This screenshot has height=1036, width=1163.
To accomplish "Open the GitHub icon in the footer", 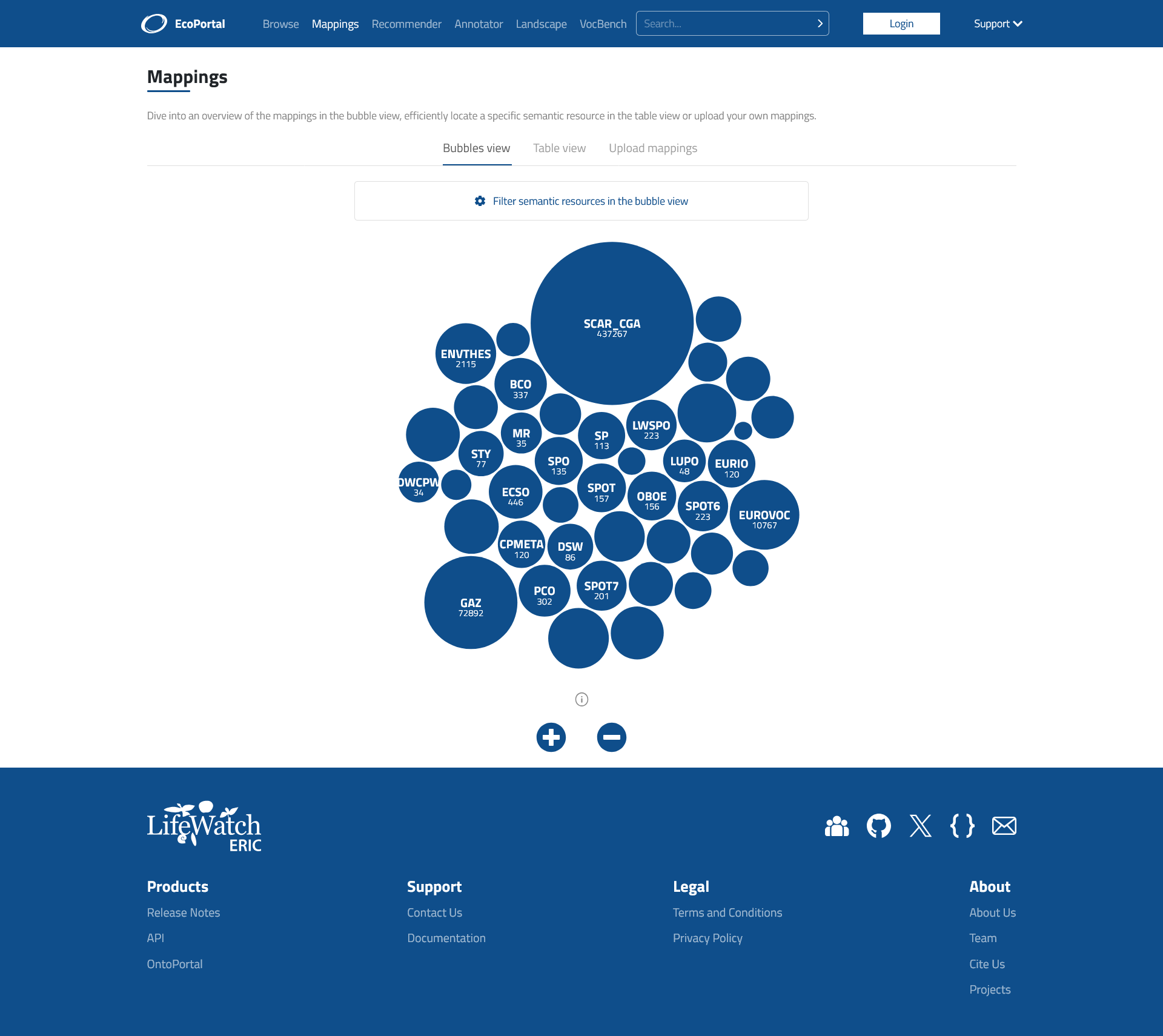I will [879, 825].
